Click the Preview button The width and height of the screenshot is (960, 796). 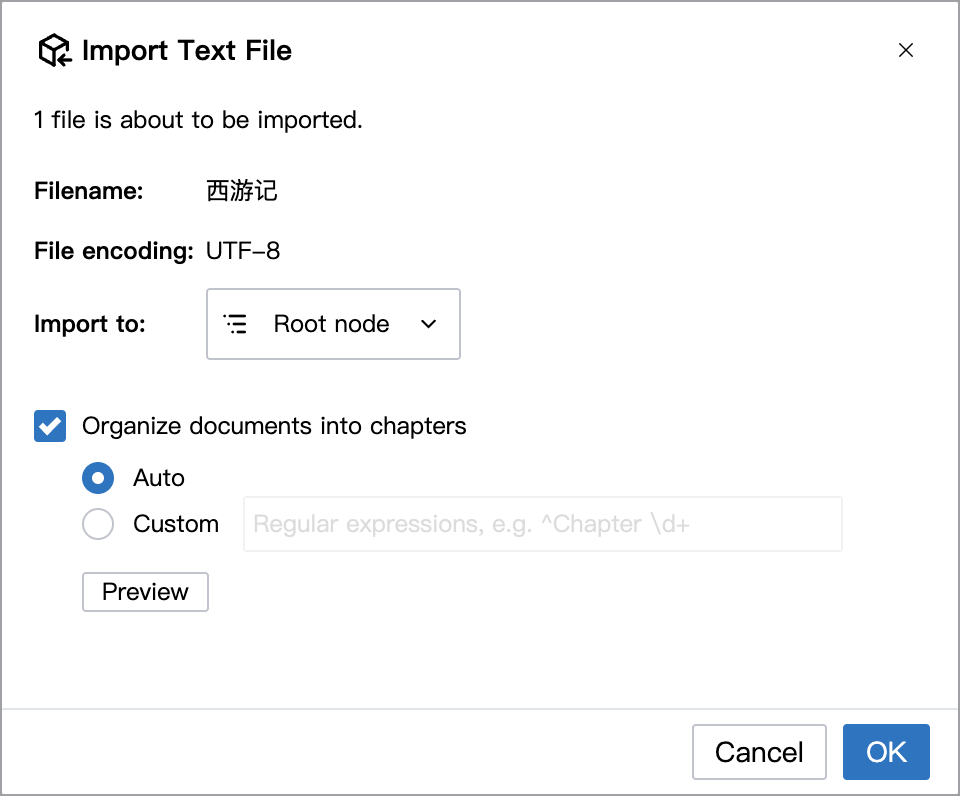click(145, 592)
